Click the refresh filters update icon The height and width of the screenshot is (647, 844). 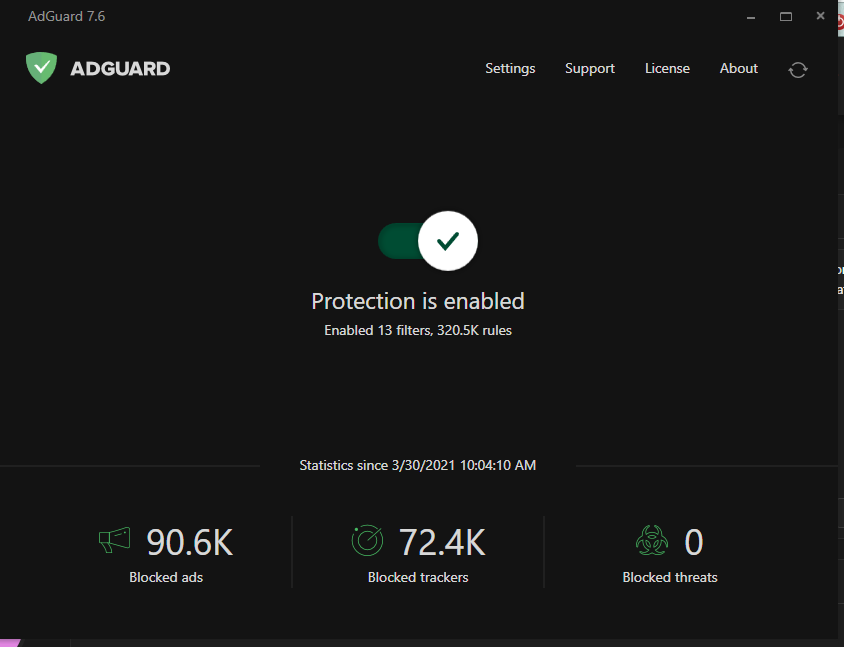coord(797,69)
